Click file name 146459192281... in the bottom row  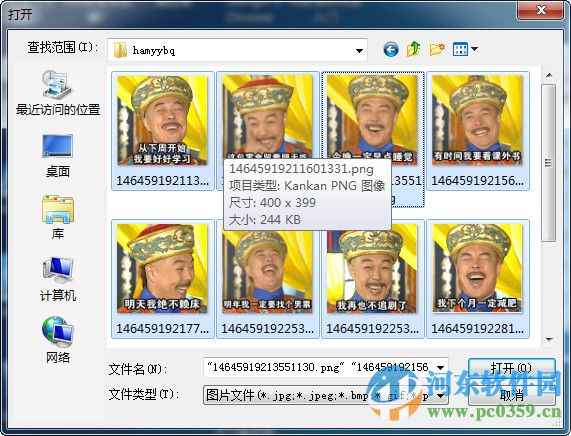click(477, 329)
